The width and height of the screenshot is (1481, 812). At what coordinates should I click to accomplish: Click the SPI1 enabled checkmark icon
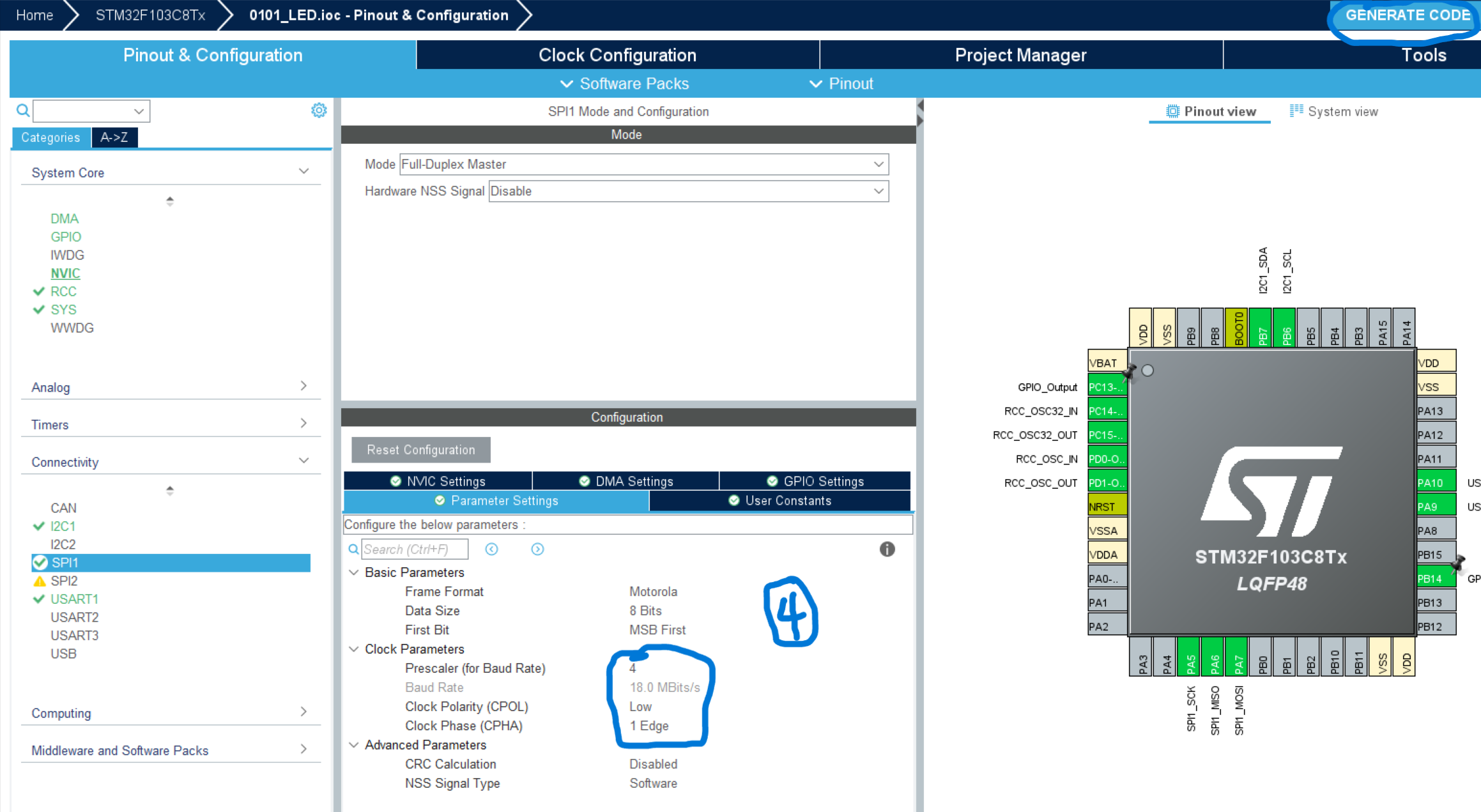[x=40, y=562]
